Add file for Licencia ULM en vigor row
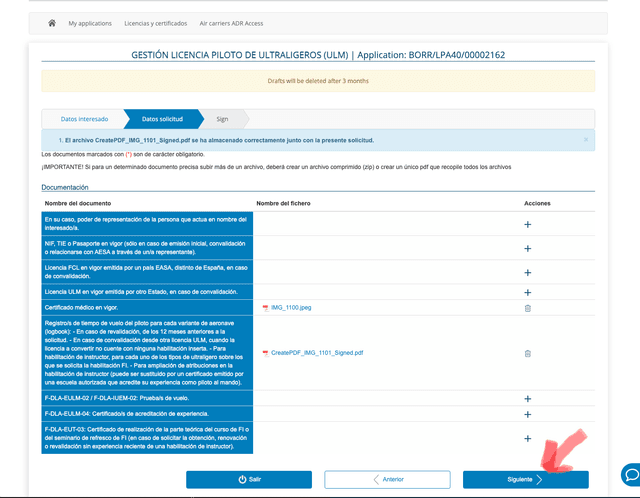 tap(527, 293)
